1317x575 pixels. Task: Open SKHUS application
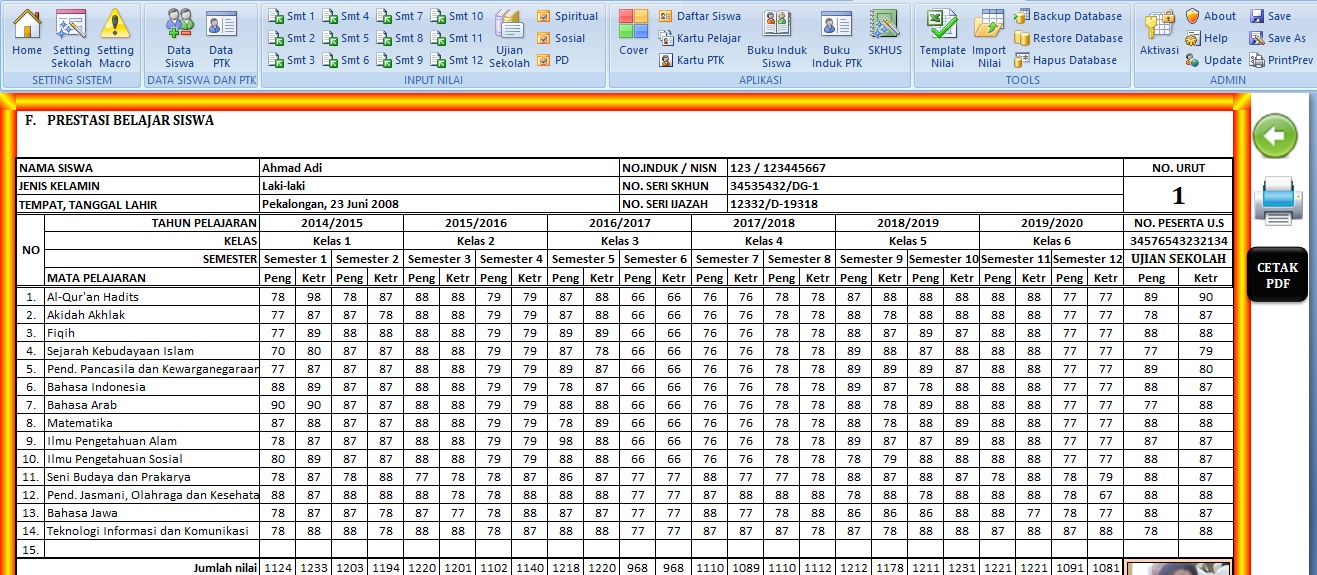pos(885,33)
